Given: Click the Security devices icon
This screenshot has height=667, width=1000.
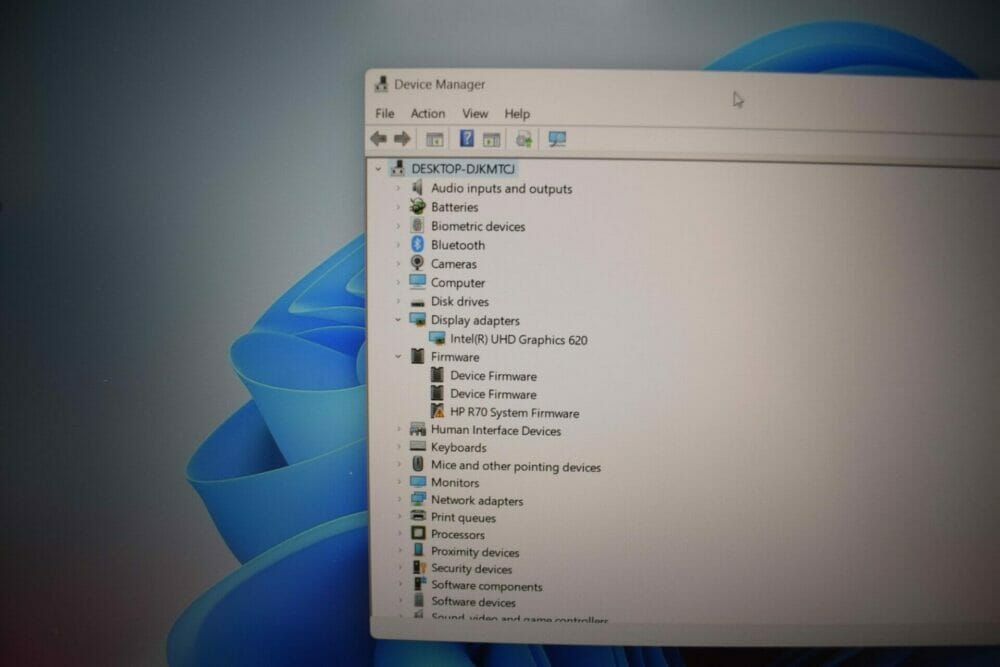Looking at the screenshot, I should click(419, 567).
